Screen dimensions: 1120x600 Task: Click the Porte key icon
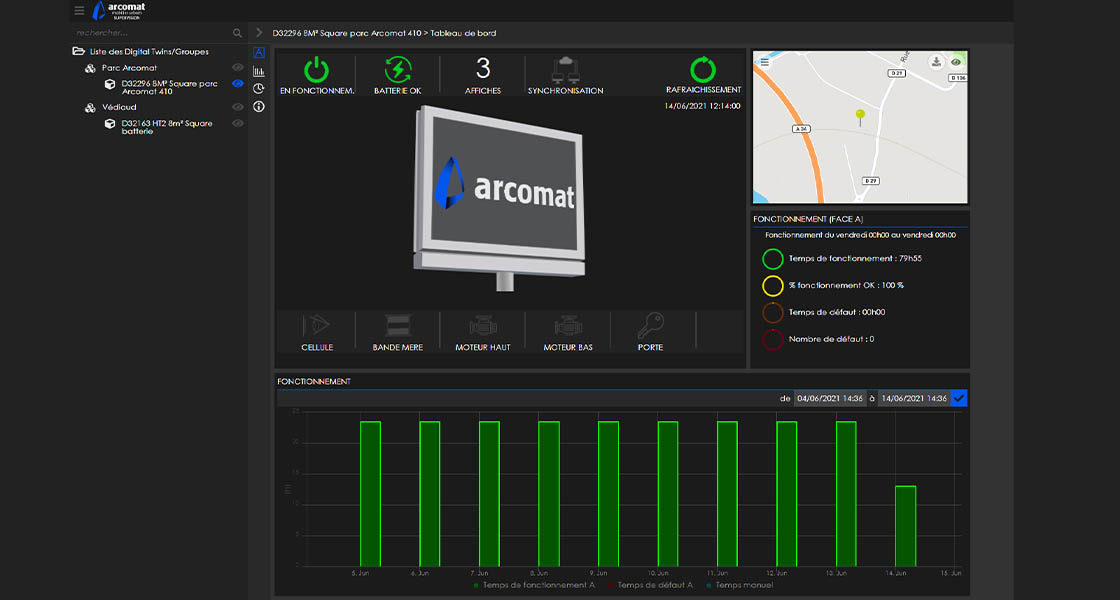[x=651, y=326]
